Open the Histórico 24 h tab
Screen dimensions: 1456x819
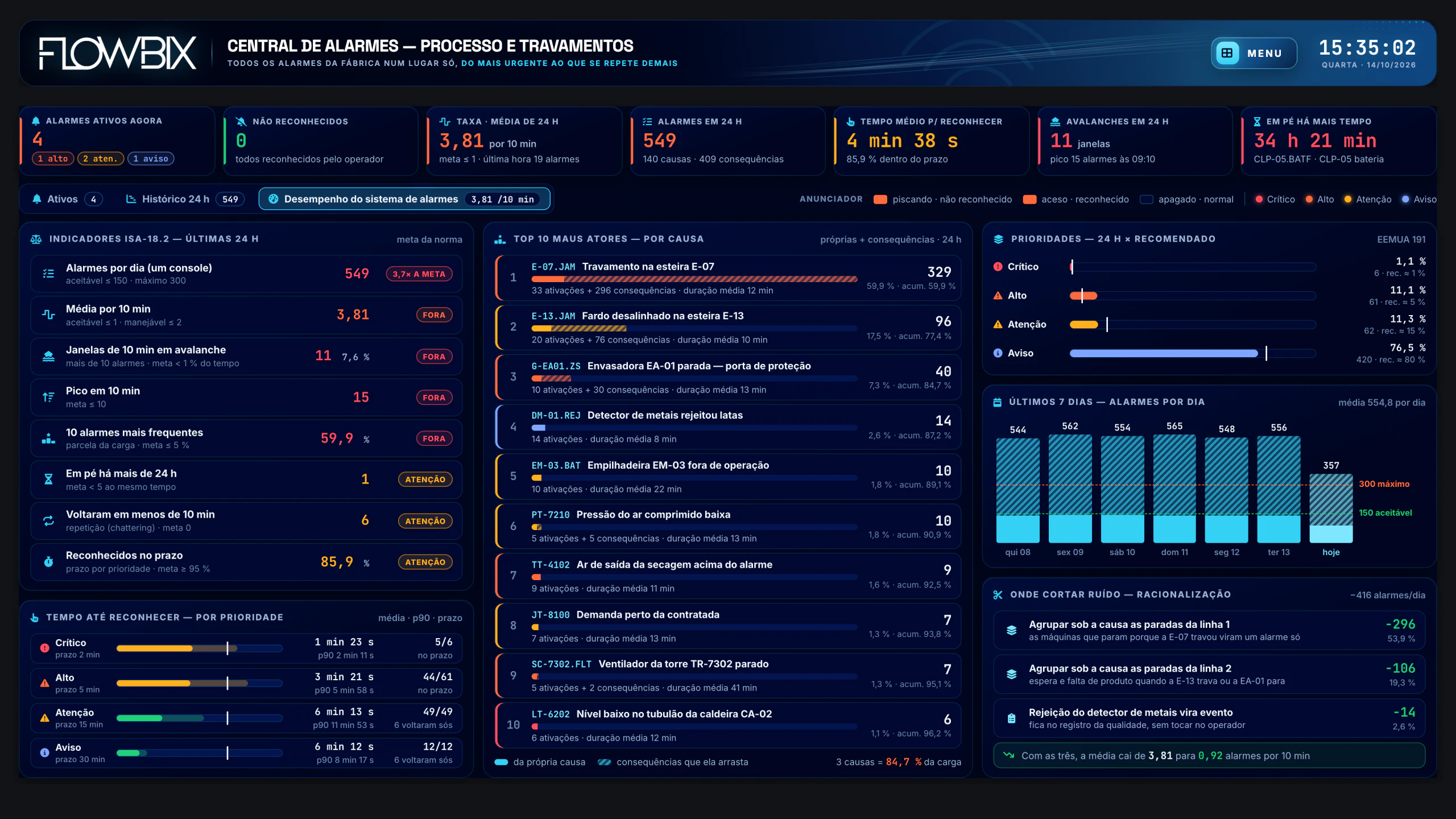point(185,199)
